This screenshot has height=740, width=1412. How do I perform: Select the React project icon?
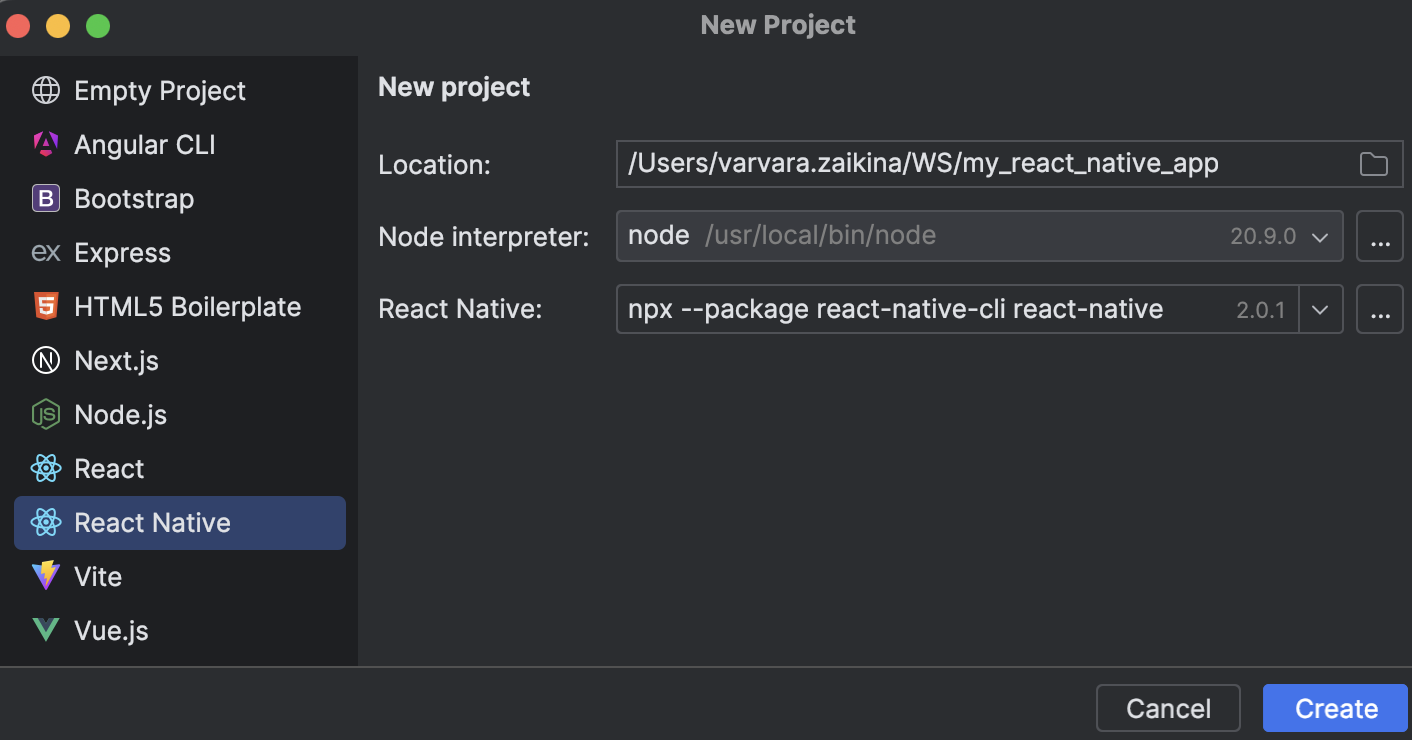(x=45, y=468)
